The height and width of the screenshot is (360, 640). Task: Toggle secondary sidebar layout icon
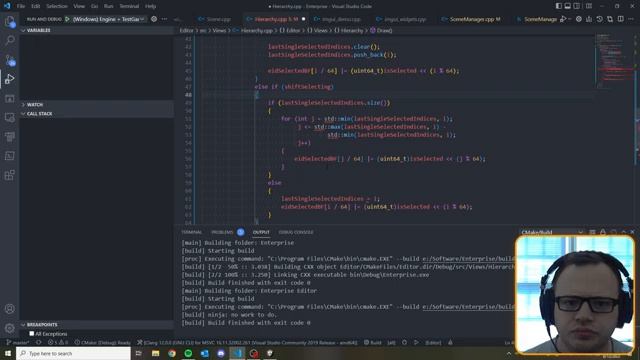tap(576, 6)
